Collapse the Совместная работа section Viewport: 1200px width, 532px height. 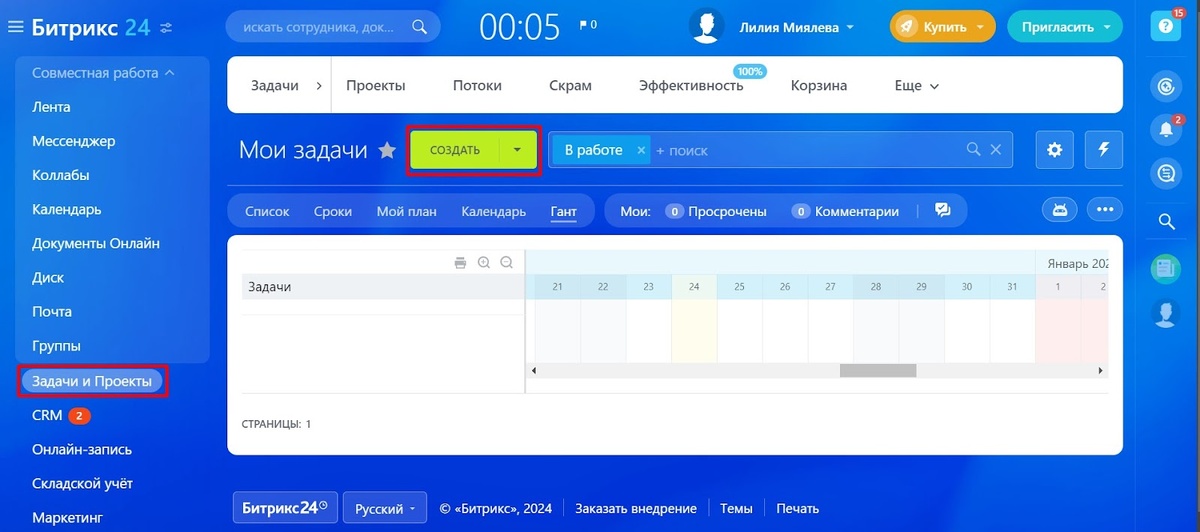click(169, 73)
